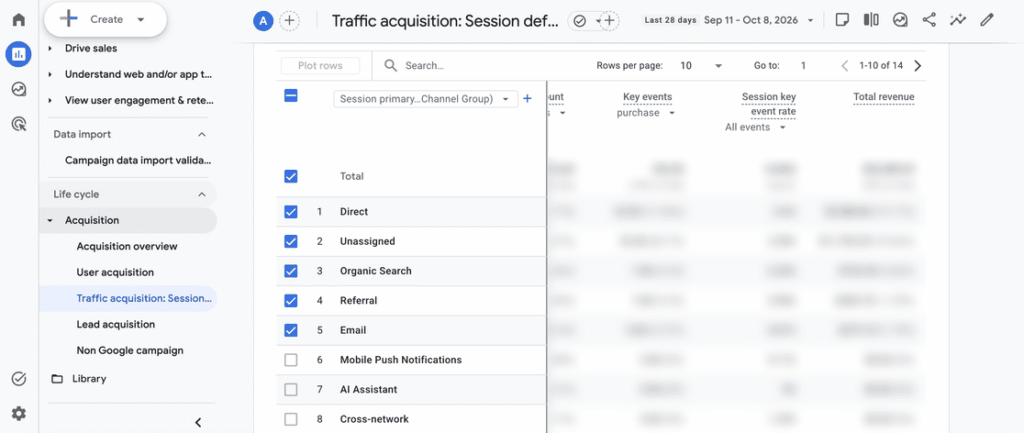Collapse the Data import section
The height and width of the screenshot is (433, 1024).
(x=202, y=135)
